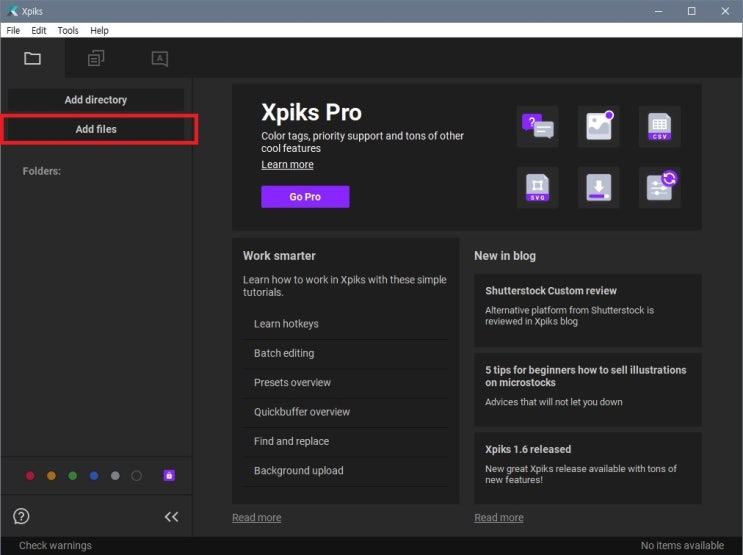Image resolution: width=743 pixels, height=555 pixels.
Task: Select the blue color tag
Action: click(94, 475)
